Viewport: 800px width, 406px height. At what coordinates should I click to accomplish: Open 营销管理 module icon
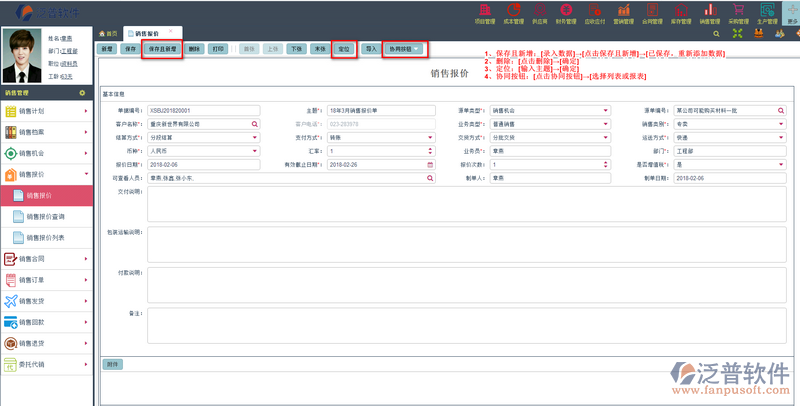point(623,10)
